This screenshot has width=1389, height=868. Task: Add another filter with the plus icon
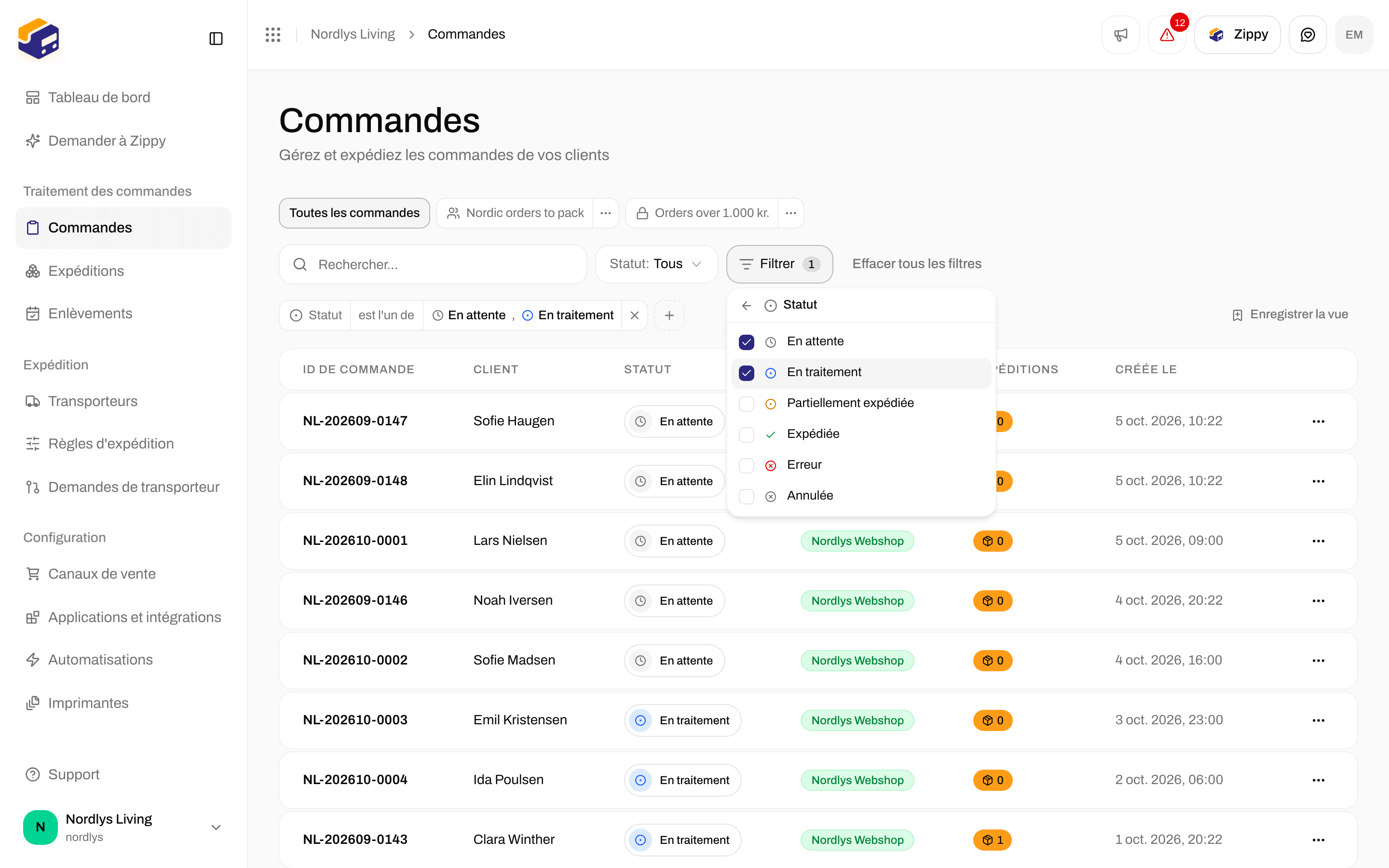[669, 315]
